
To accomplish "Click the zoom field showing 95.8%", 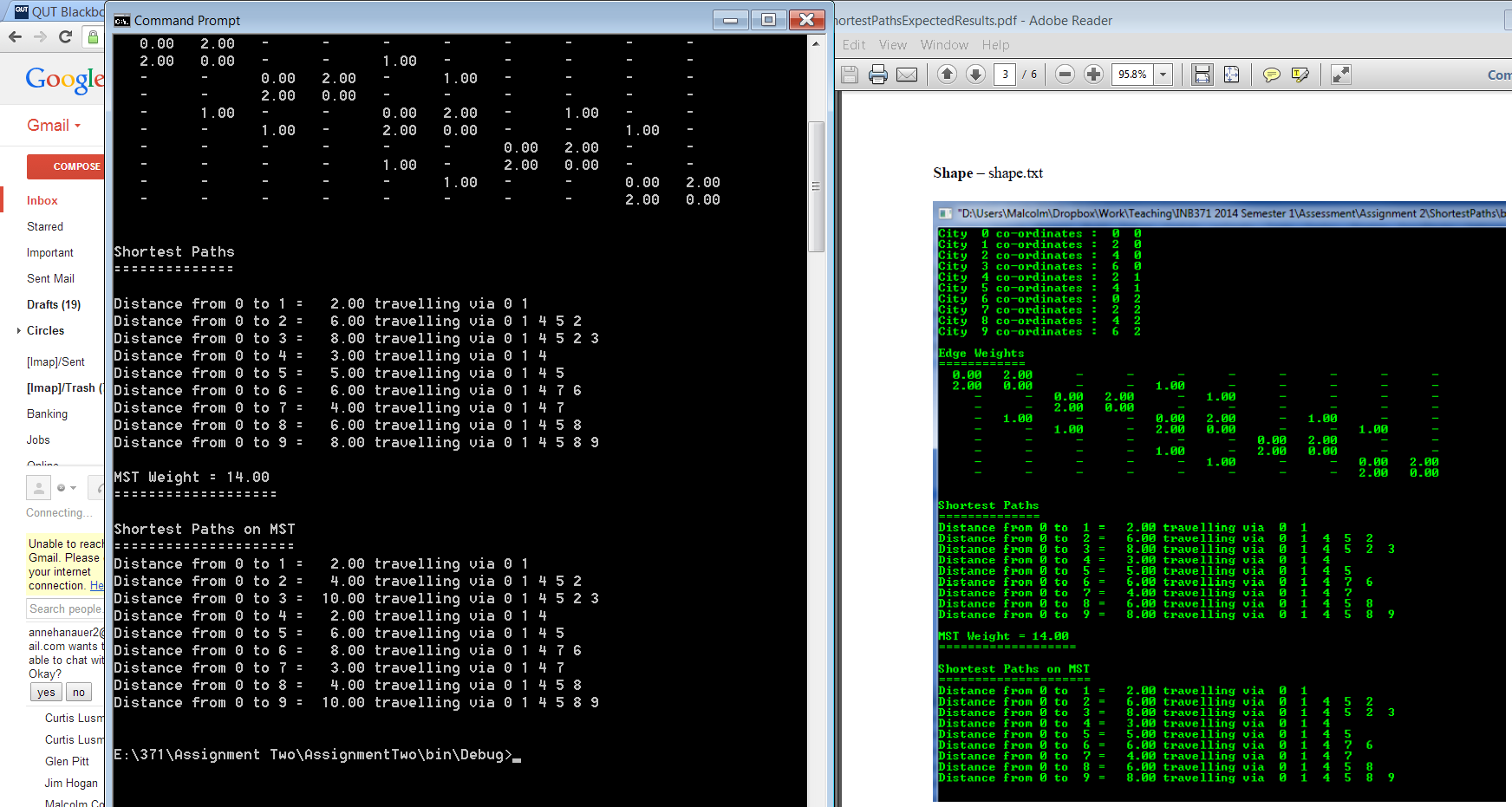I will pyautogui.click(x=1132, y=75).
